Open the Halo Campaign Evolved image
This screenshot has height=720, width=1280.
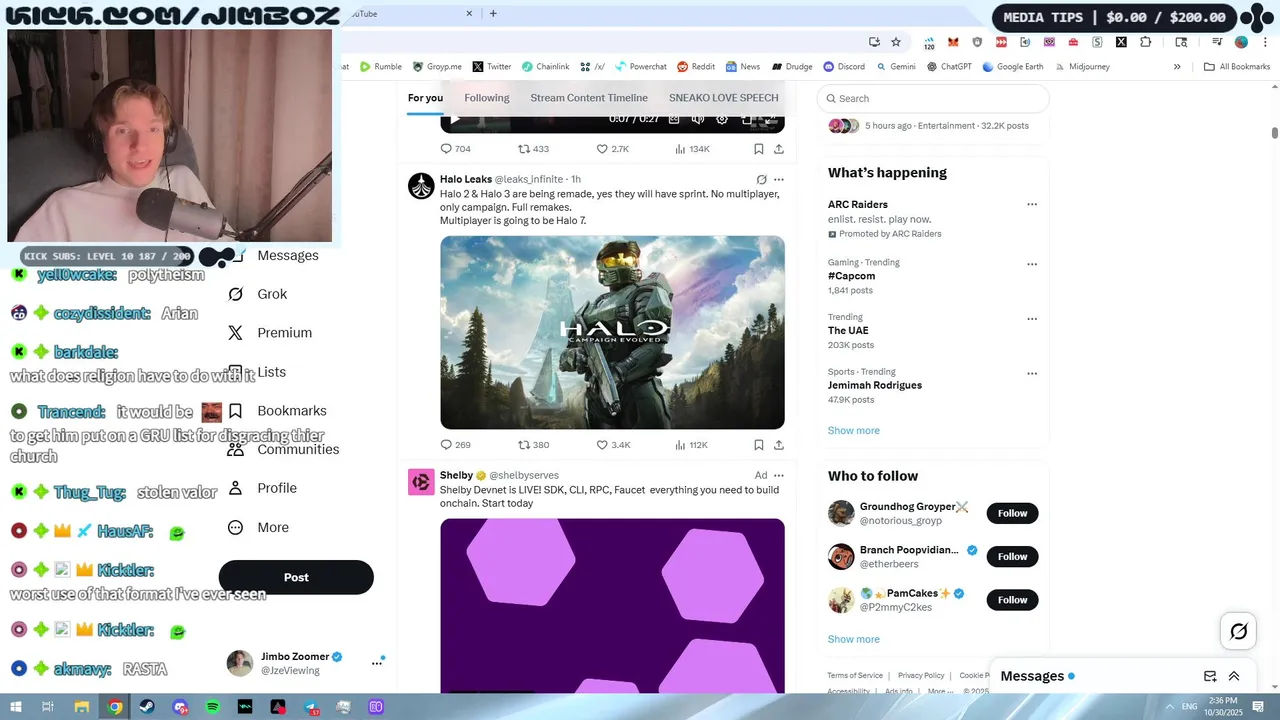pyautogui.click(x=612, y=332)
